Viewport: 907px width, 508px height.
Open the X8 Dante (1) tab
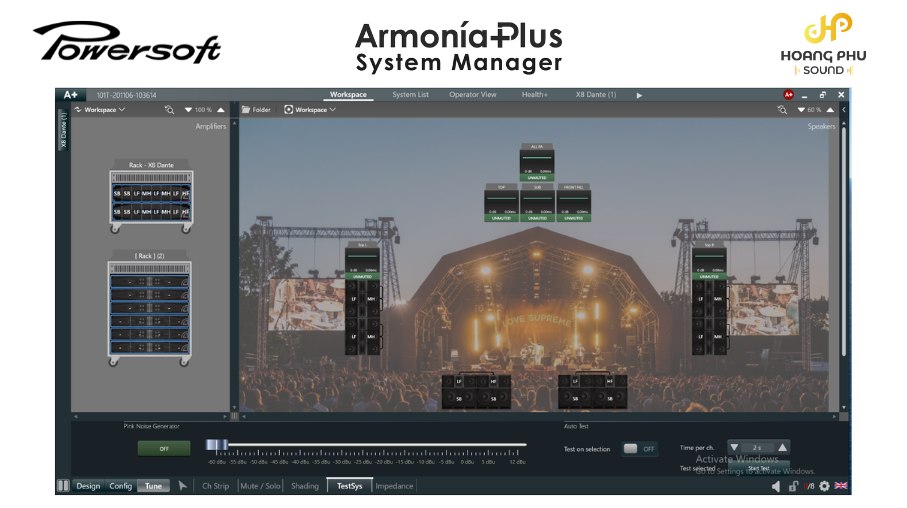click(x=596, y=94)
